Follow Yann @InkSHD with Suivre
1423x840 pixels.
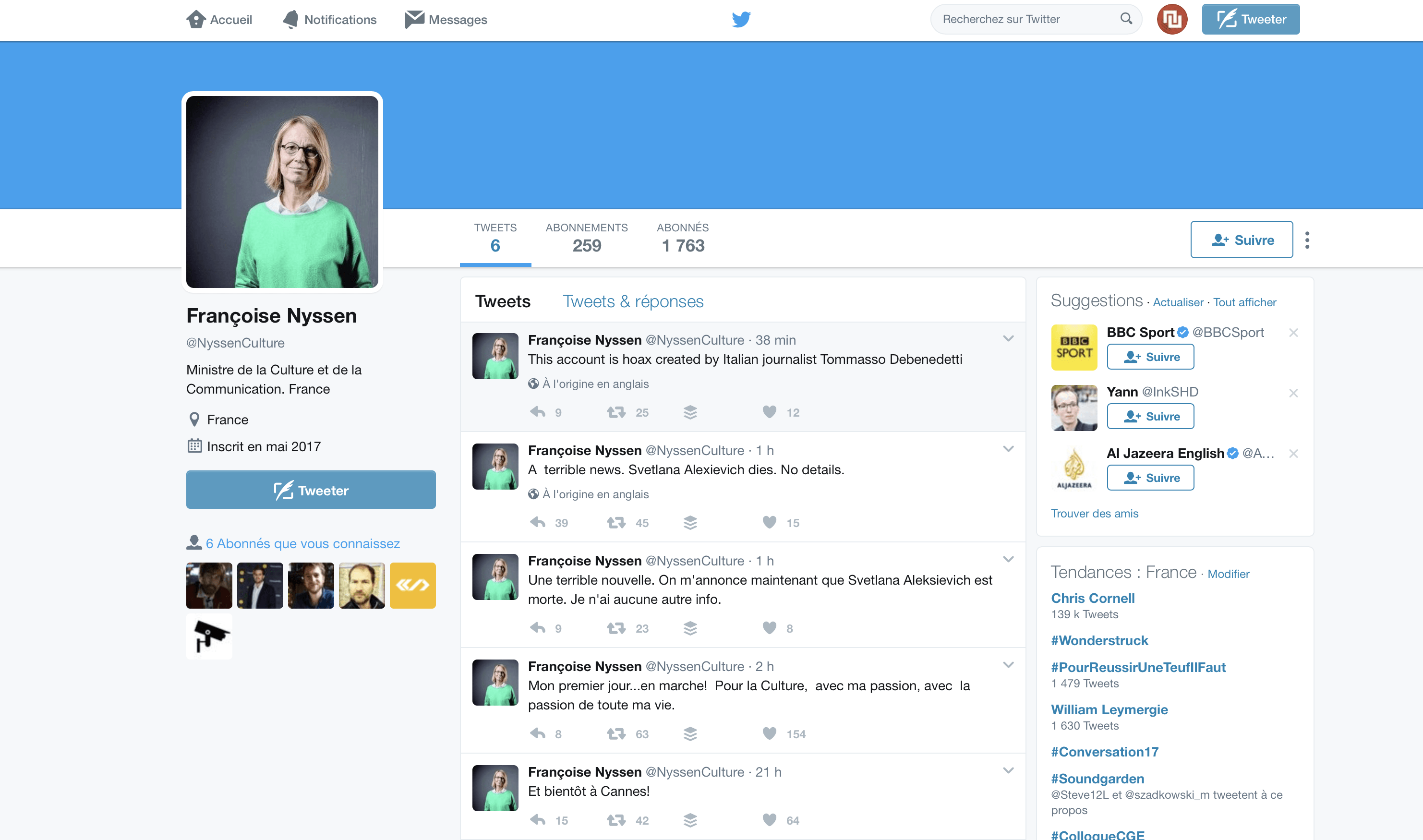tap(1150, 416)
